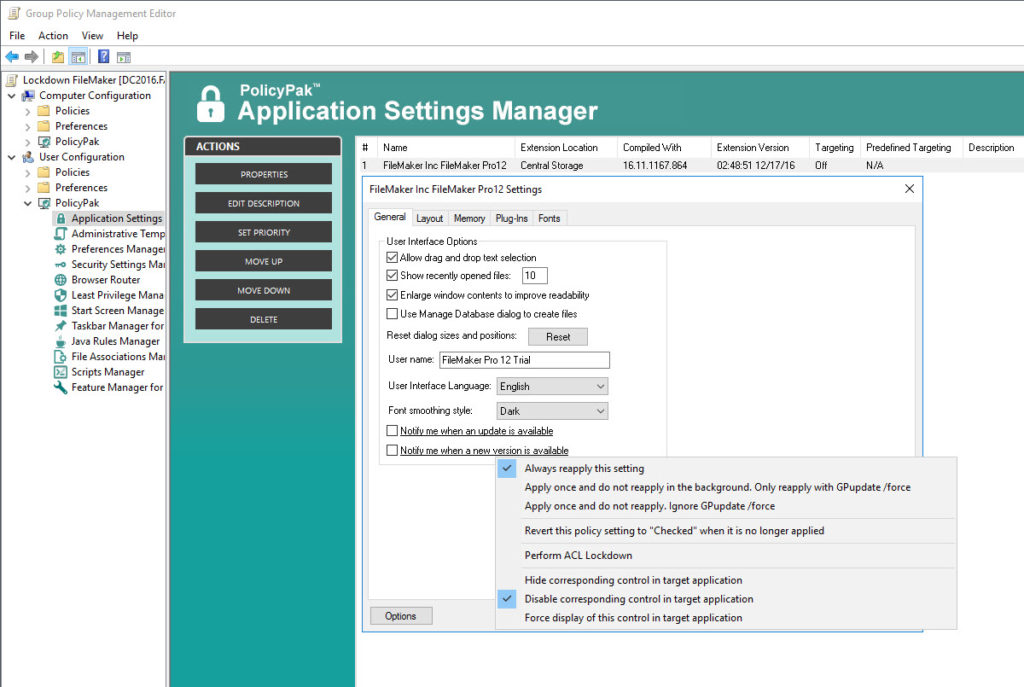
Task: Open the Action menu
Action: [x=53, y=36]
